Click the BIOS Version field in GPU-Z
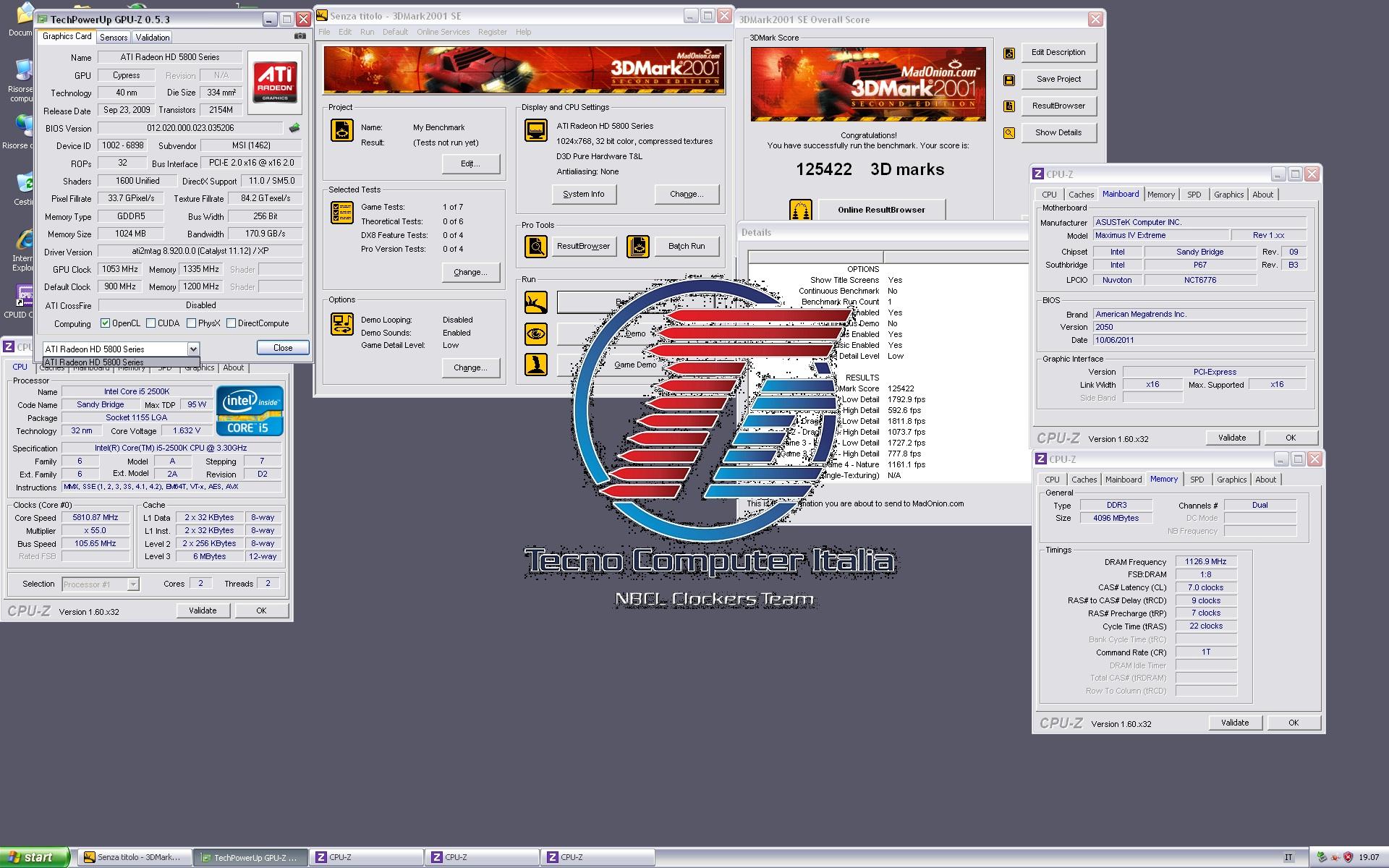The image size is (1389, 868). coord(191,128)
